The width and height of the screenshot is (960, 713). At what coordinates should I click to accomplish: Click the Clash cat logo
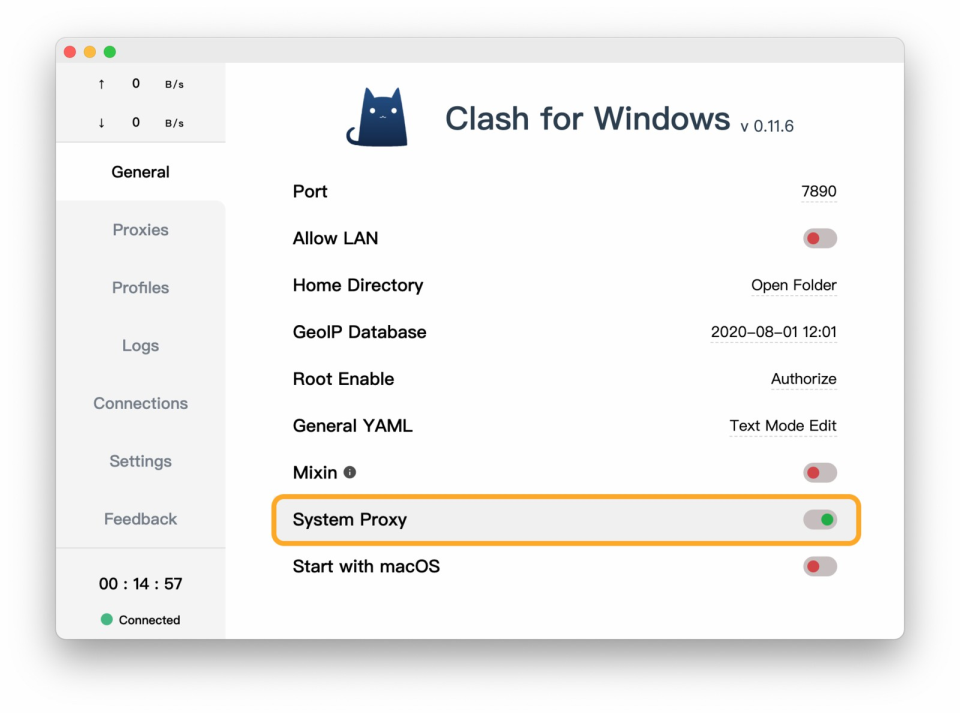385,115
